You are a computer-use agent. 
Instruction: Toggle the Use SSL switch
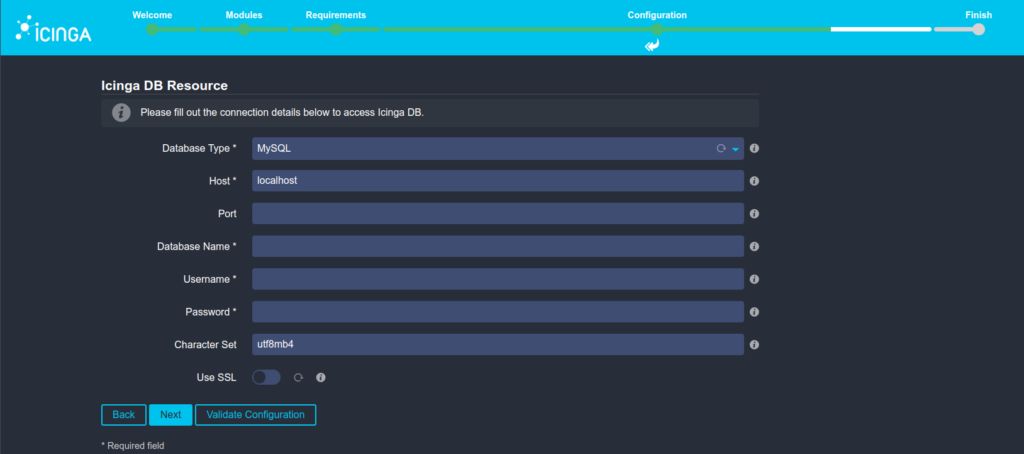(x=266, y=377)
